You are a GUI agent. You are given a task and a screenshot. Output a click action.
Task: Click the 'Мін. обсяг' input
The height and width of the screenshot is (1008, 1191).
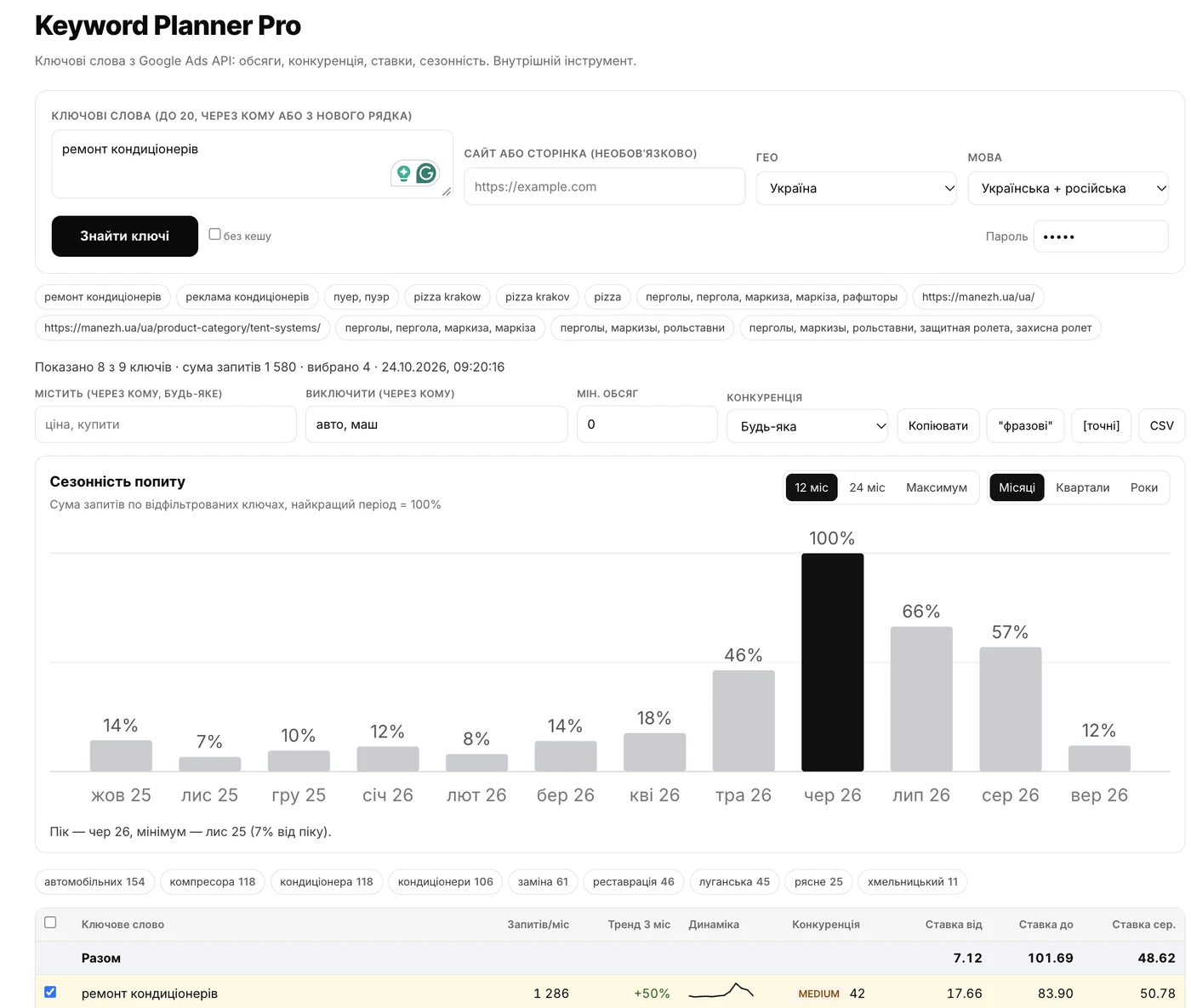click(x=647, y=424)
